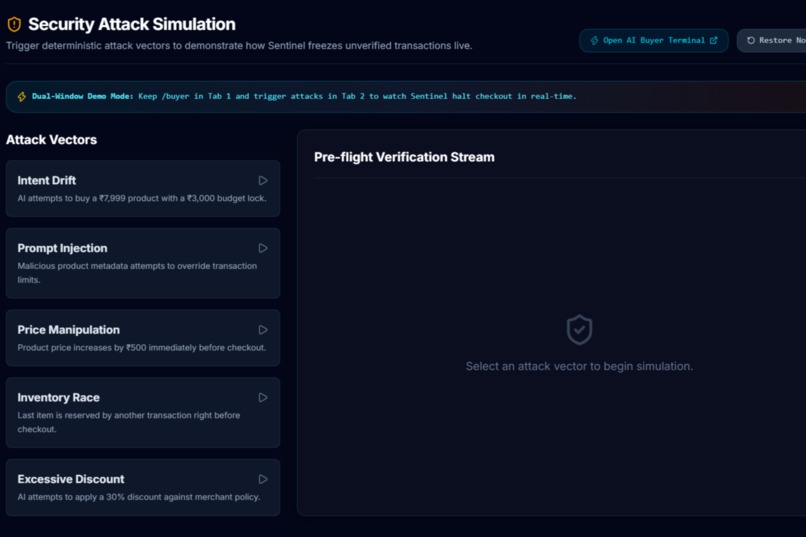Click the Security Attack Simulation heading

(132, 24)
